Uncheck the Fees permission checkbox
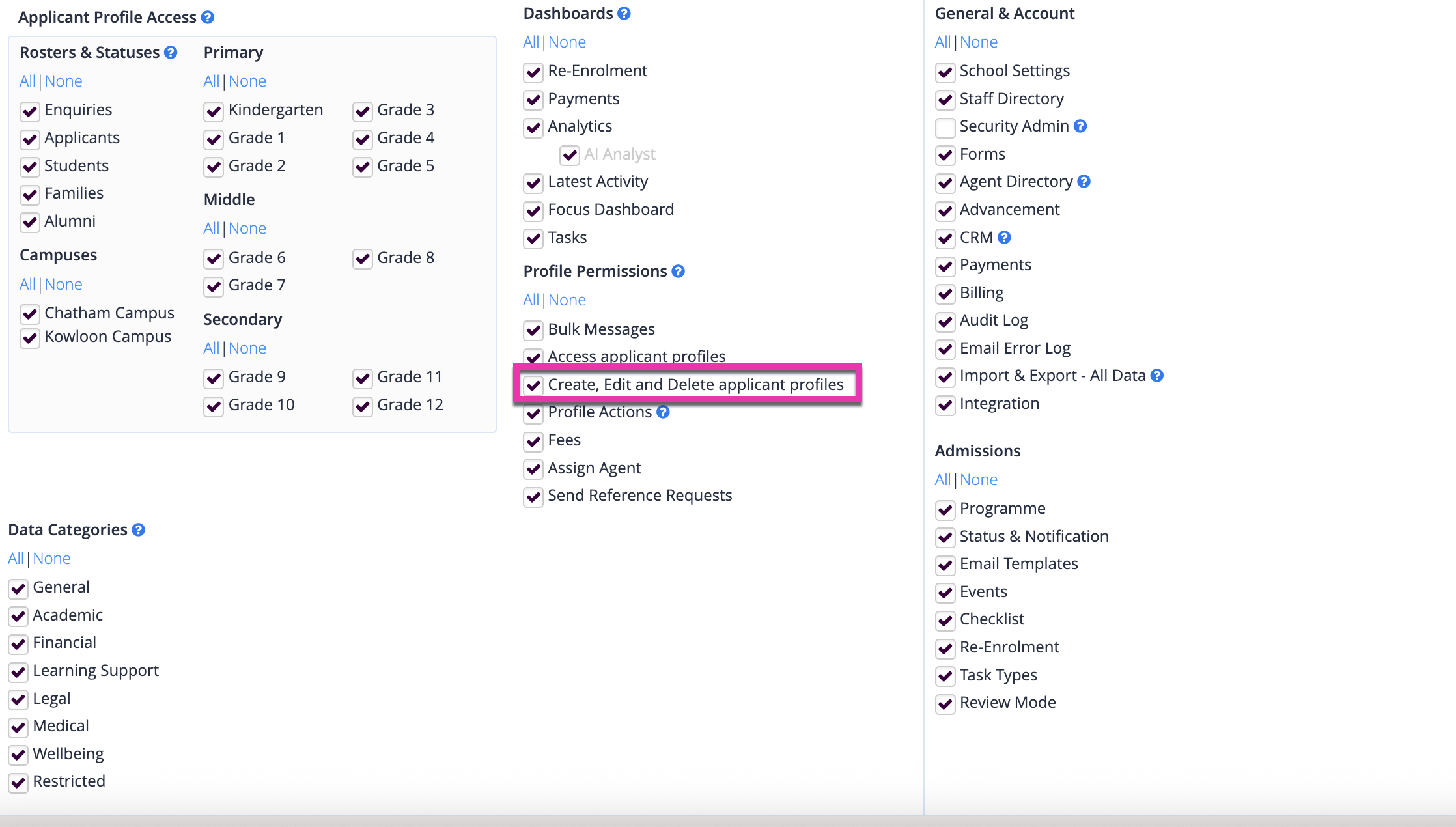Viewport: 1456px width, 827px height. 533,442
